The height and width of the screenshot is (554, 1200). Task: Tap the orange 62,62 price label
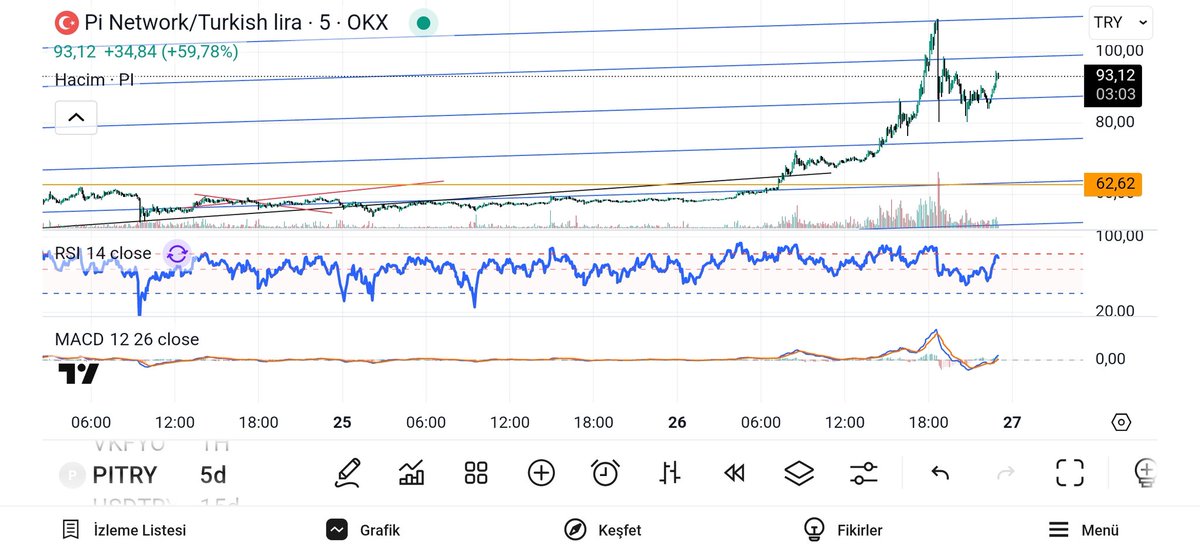point(1113,184)
